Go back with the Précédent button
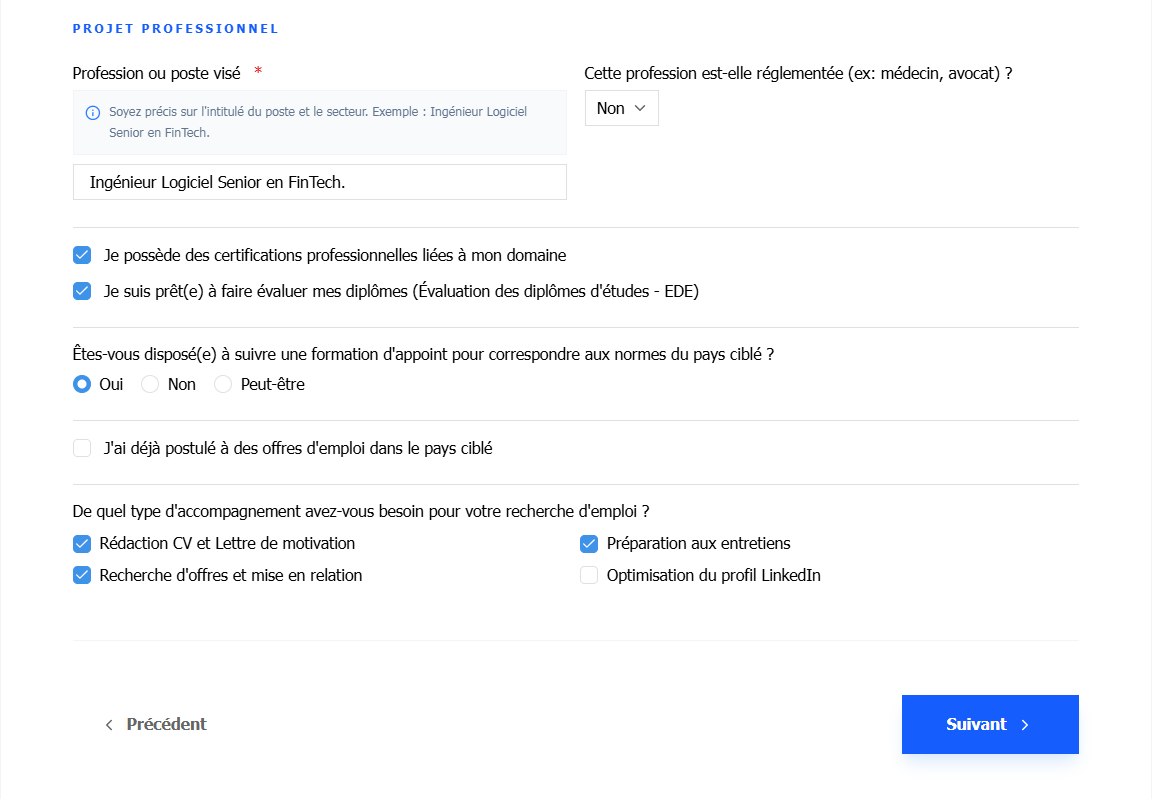 pos(155,724)
